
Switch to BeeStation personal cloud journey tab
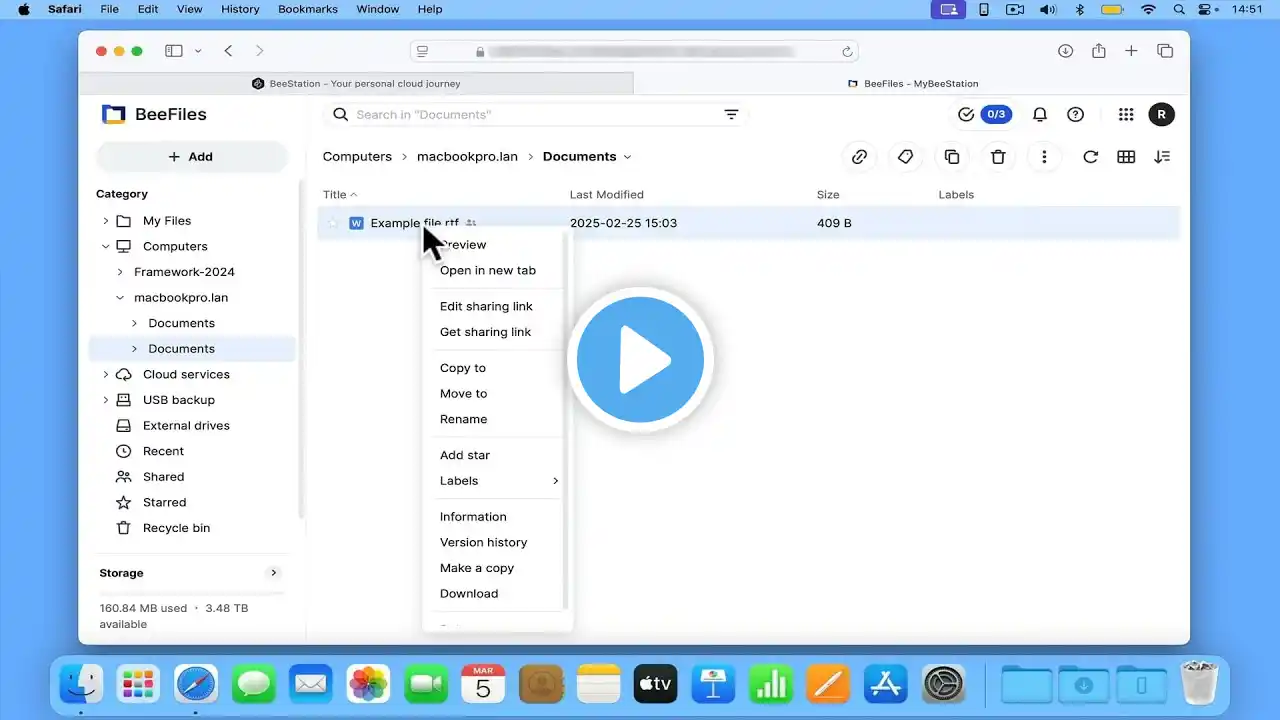(x=356, y=84)
